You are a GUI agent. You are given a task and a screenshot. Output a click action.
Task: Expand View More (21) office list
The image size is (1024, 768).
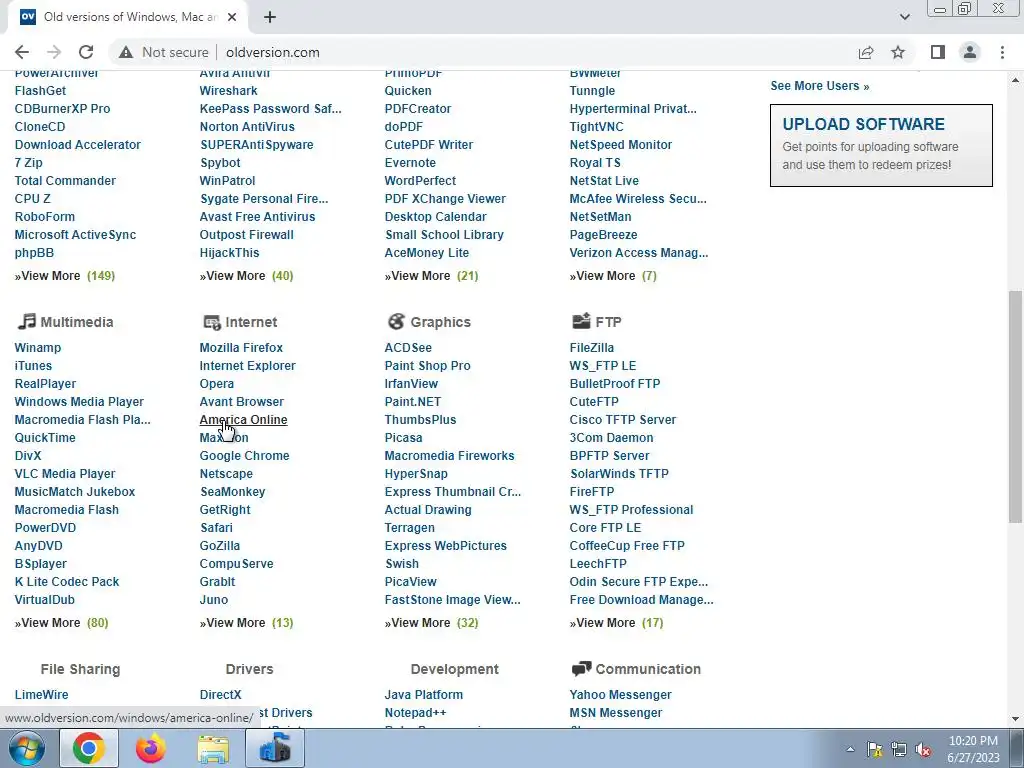pos(431,276)
